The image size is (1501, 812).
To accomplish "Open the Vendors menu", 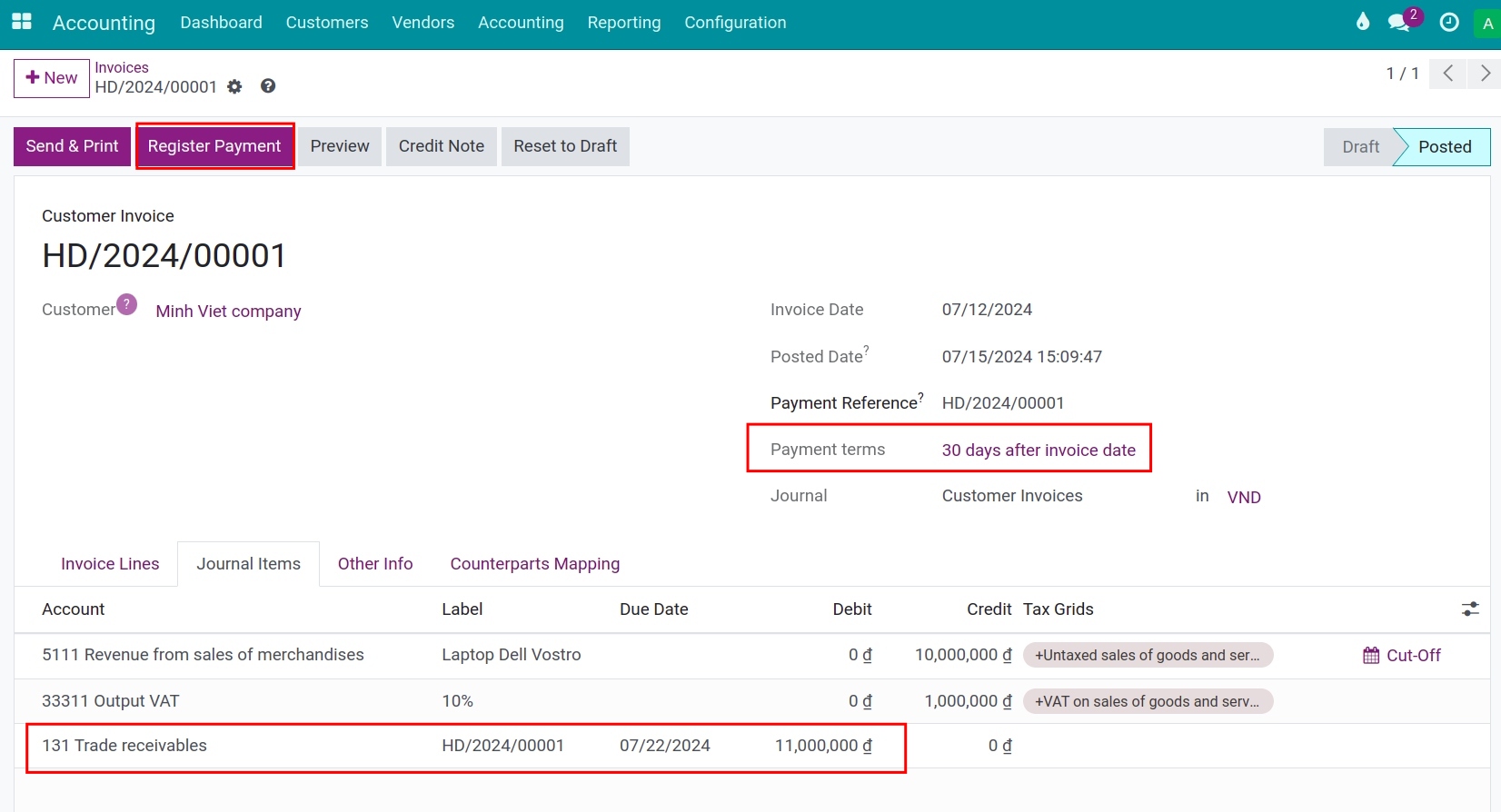I will (x=423, y=23).
